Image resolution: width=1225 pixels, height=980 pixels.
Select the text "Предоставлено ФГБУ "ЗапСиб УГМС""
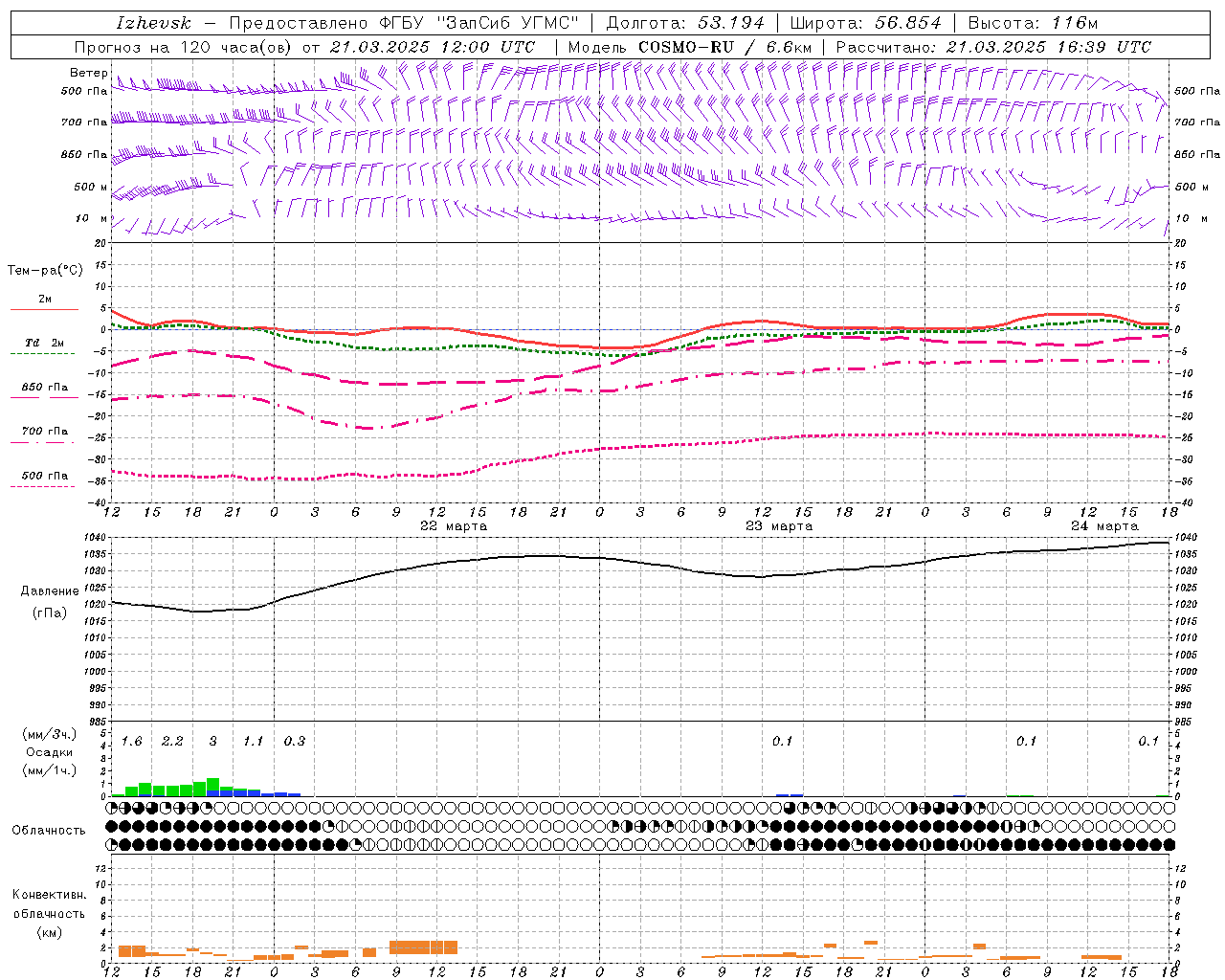[404, 23]
